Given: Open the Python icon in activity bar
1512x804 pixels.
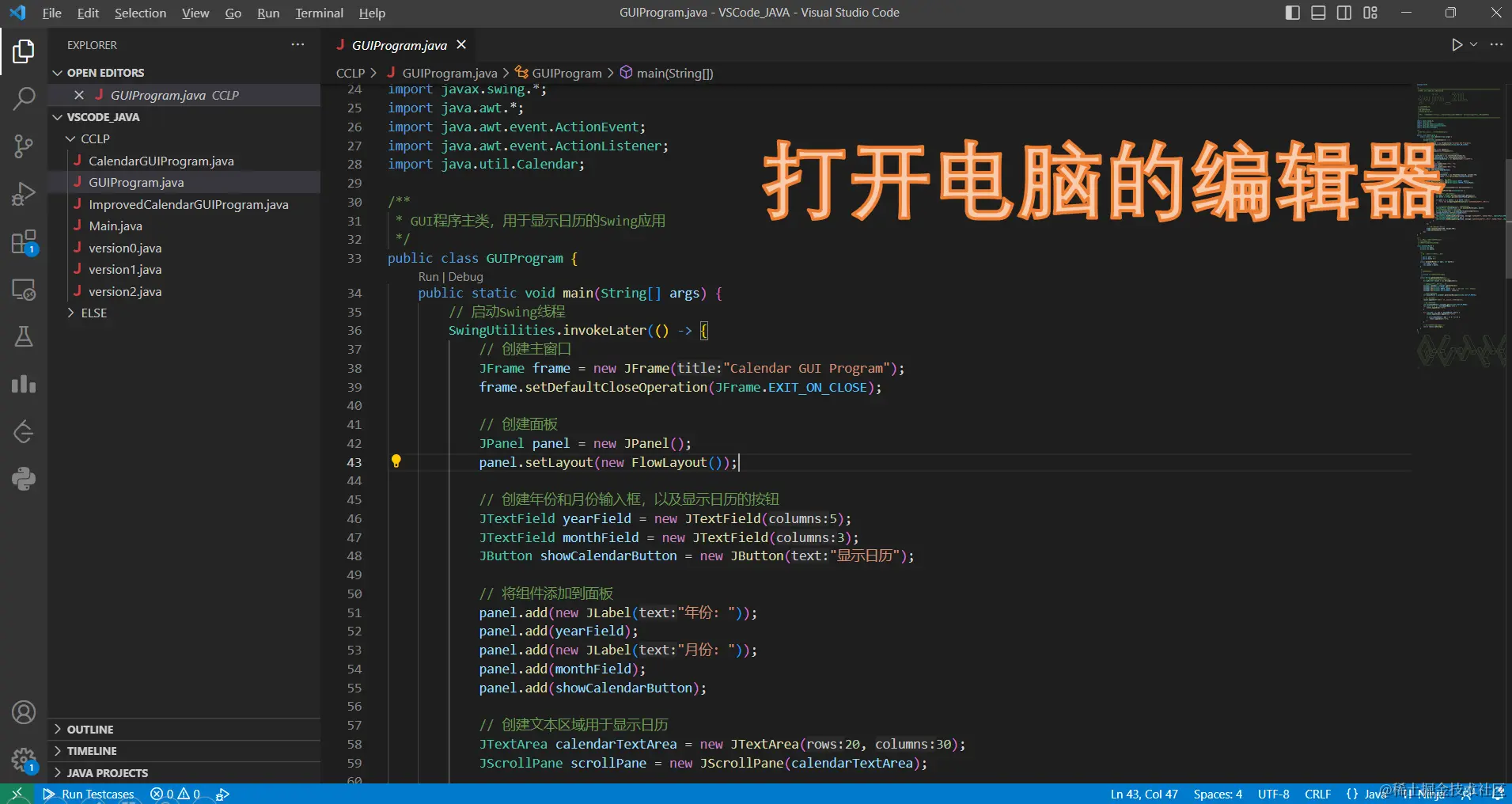Looking at the screenshot, I should click(24, 479).
